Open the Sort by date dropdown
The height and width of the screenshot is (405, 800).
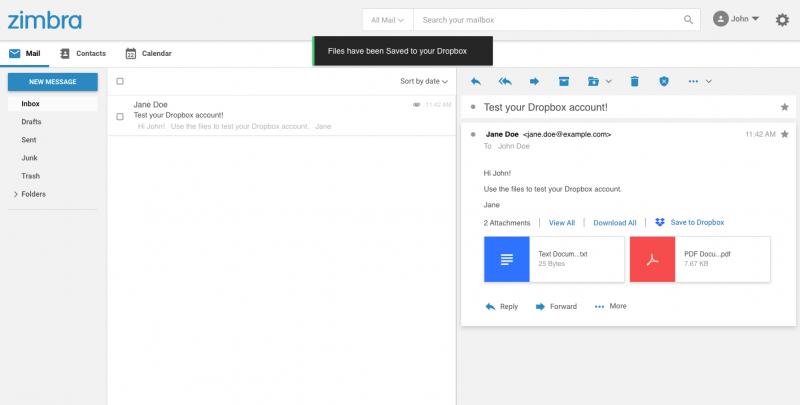click(424, 81)
